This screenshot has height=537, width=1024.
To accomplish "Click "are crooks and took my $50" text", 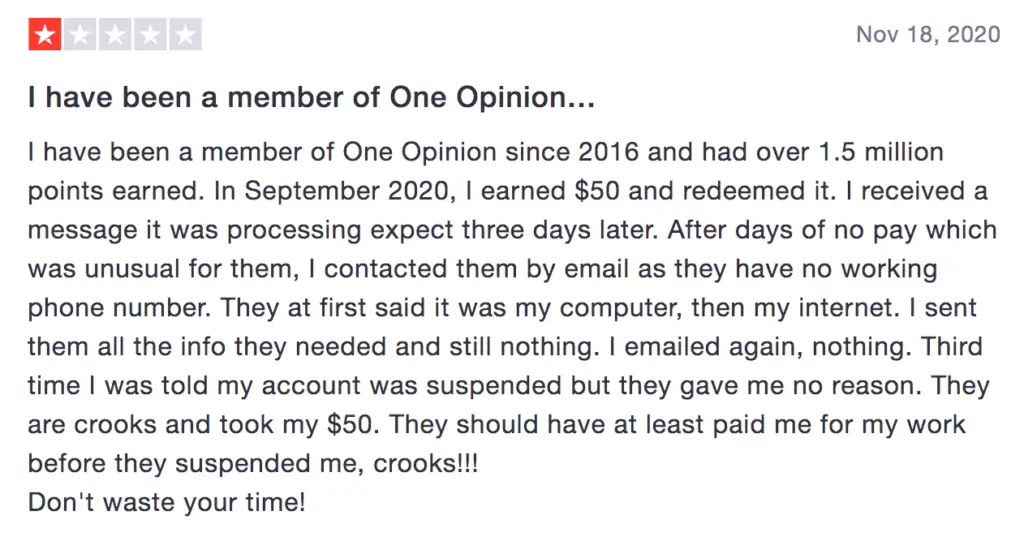I will 200,425.
